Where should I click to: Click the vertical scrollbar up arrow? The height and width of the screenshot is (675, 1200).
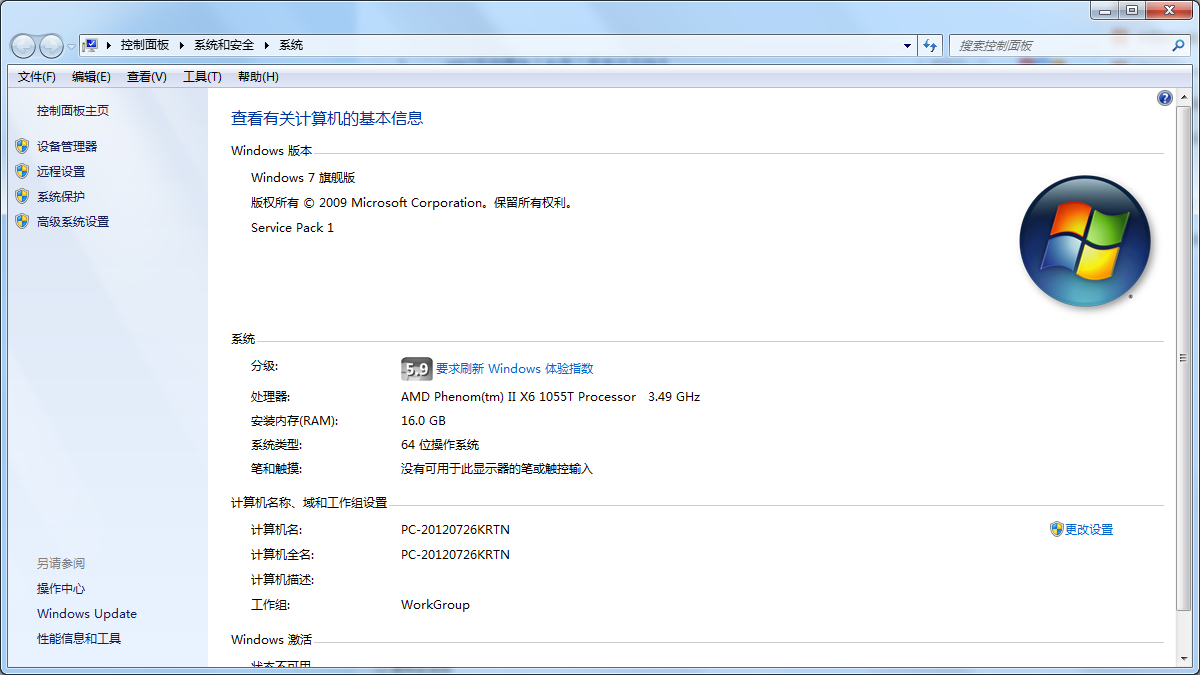[1184, 98]
